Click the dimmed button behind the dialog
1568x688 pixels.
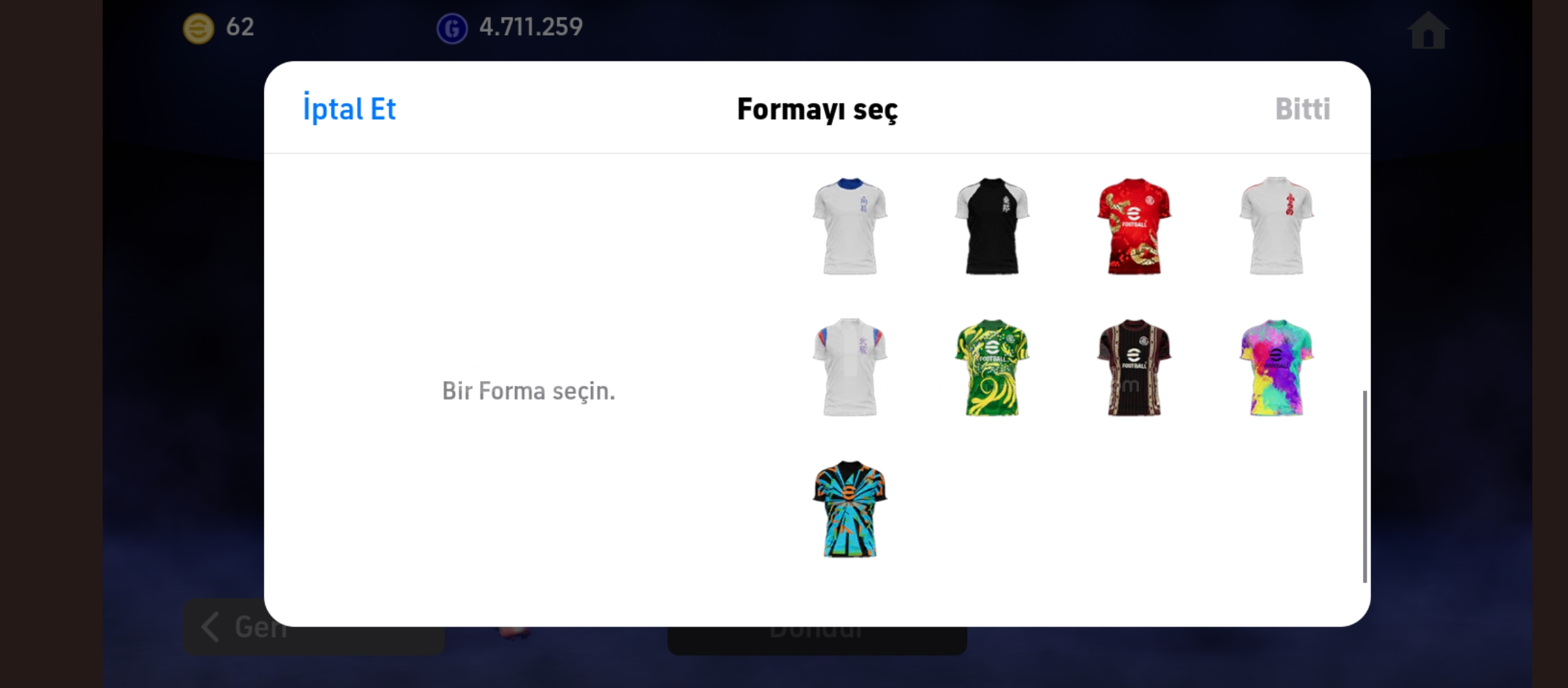pos(817,640)
